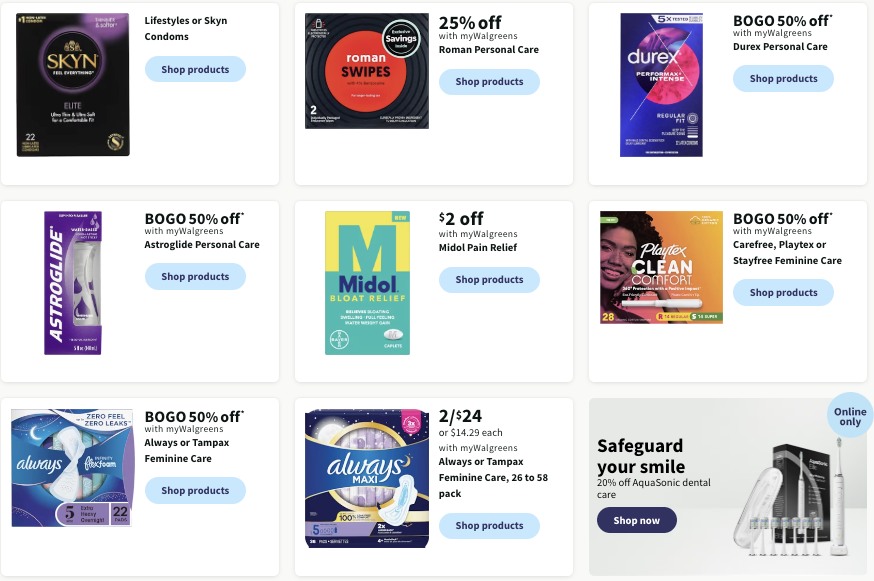Click Shop products under Astroglide Personal Care
This screenshot has height=581, width=874.
pyautogui.click(x=195, y=276)
